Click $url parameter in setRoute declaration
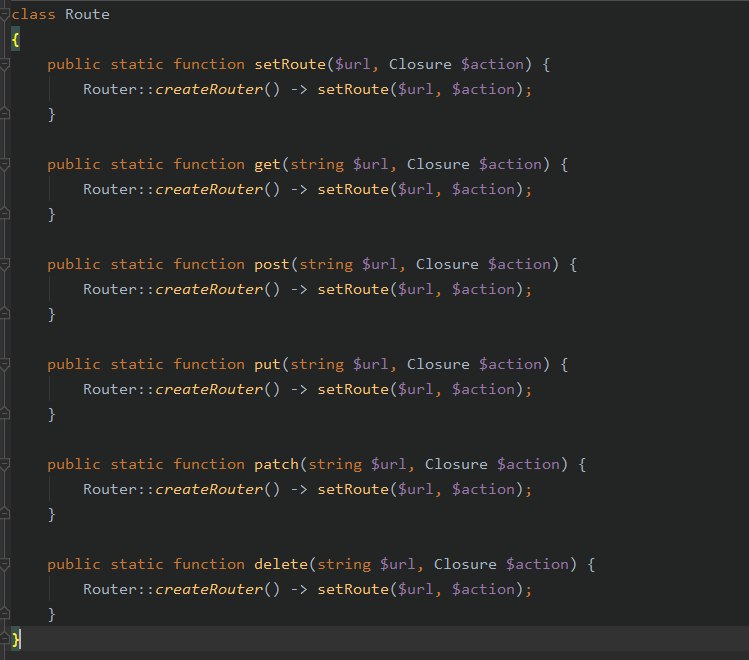This screenshot has height=660, width=749. 353,64
